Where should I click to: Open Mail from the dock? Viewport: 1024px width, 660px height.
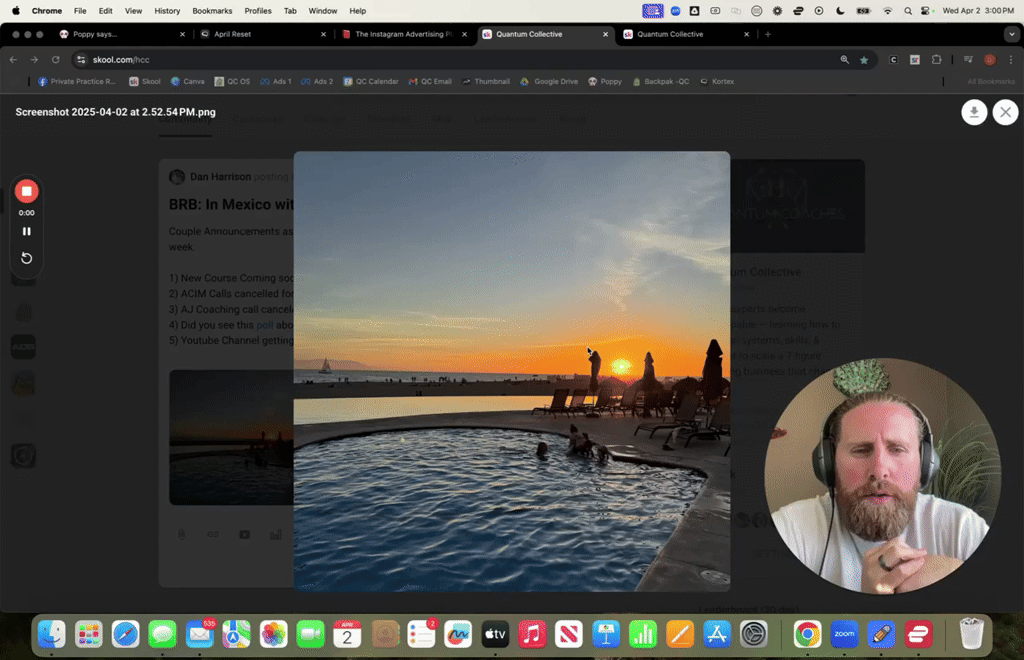coord(200,634)
